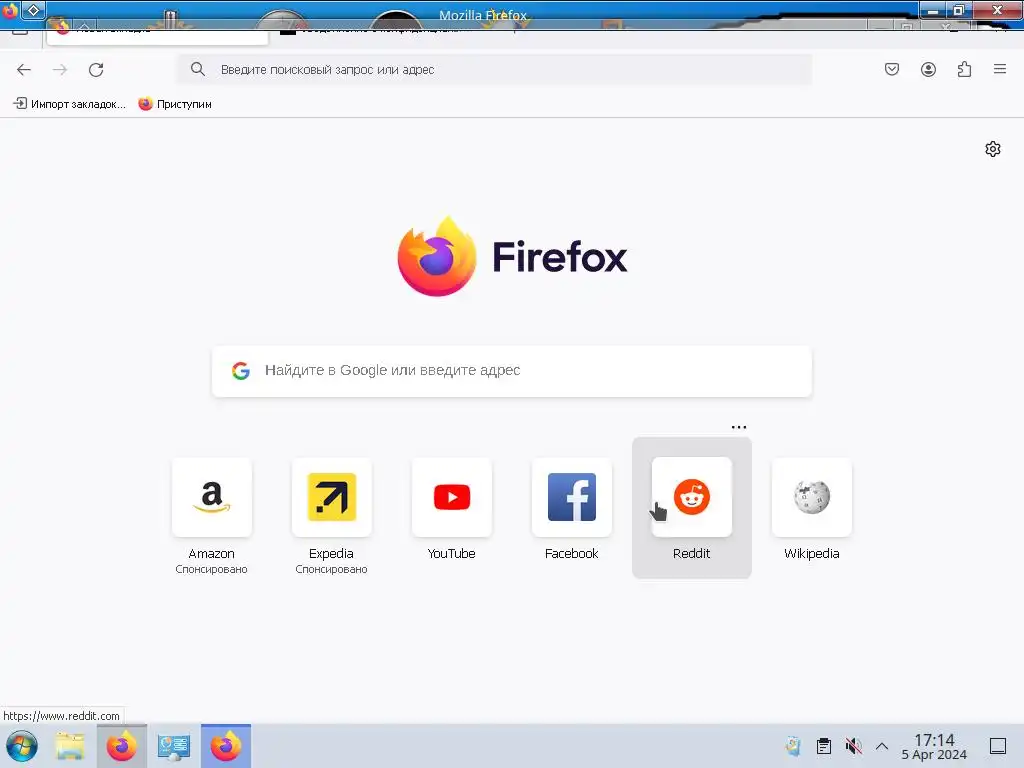Click the search magnifier in address bar

(198, 69)
